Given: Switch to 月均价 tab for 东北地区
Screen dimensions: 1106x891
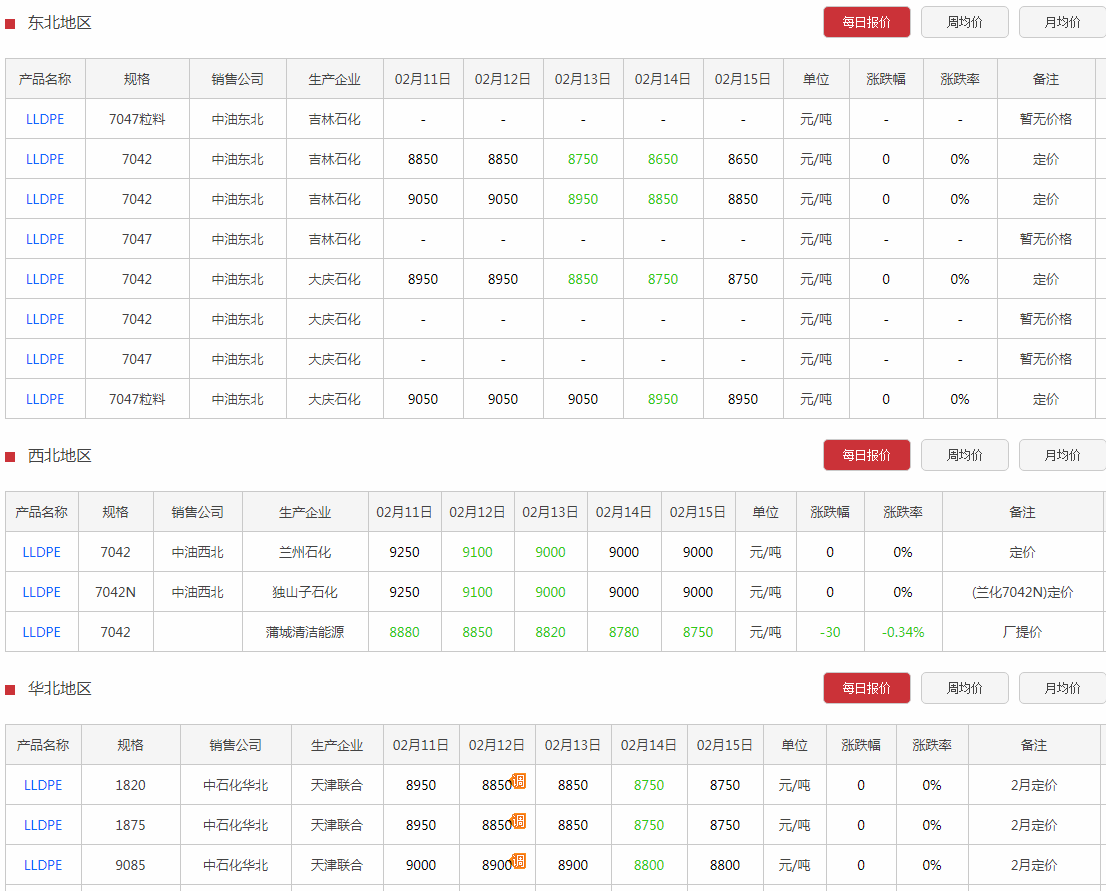Looking at the screenshot, I should pos(1062,23).
